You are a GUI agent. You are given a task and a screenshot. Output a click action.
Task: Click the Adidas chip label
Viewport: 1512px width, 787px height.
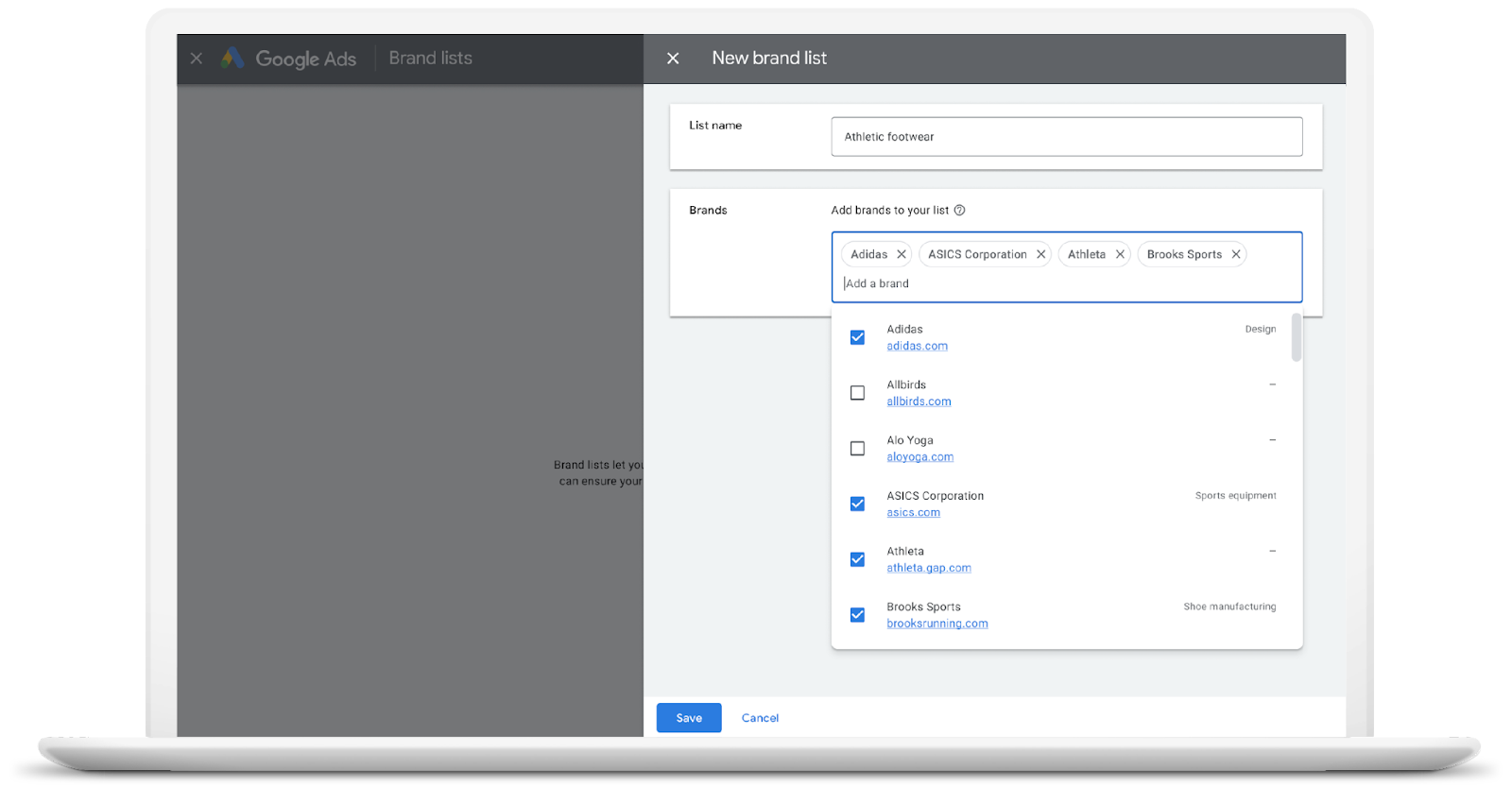coord(868,254)
